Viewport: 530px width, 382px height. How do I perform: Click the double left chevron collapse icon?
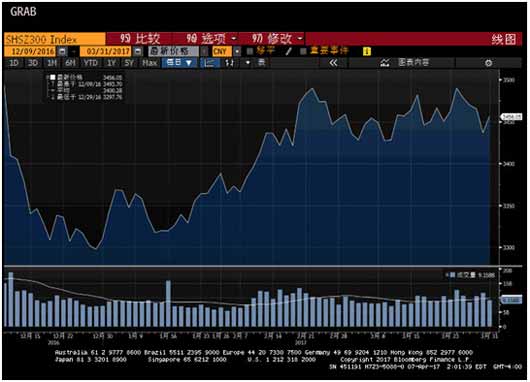click(333, 63)
